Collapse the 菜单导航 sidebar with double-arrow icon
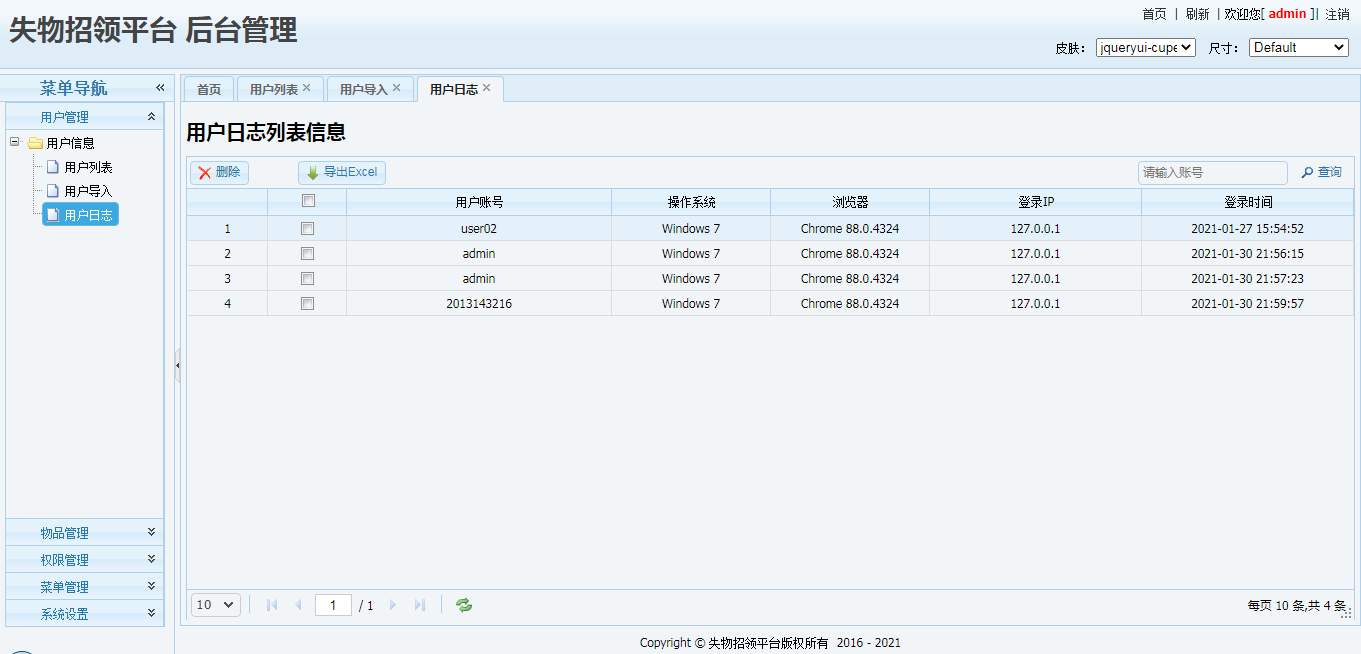1361x654 pixels. [x=160, y=88]
